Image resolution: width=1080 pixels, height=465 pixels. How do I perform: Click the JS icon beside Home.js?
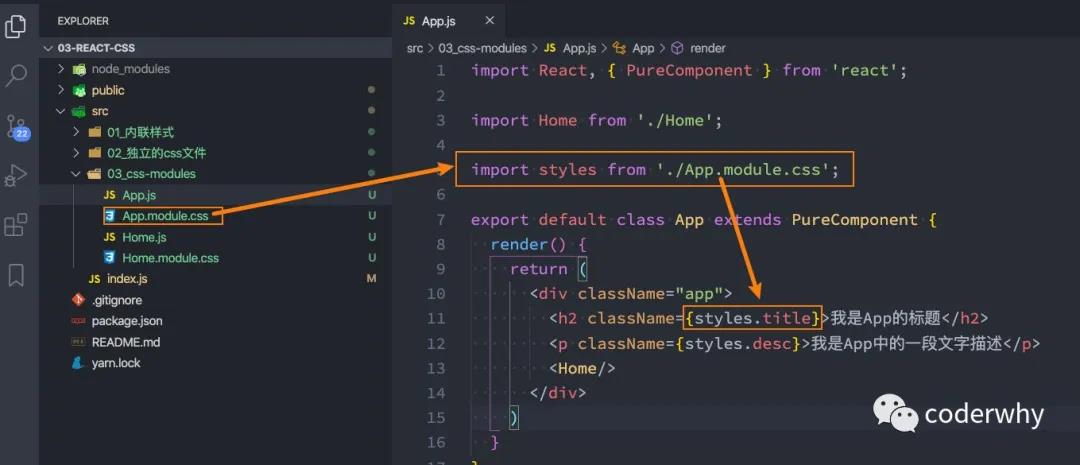coord(109,237)
